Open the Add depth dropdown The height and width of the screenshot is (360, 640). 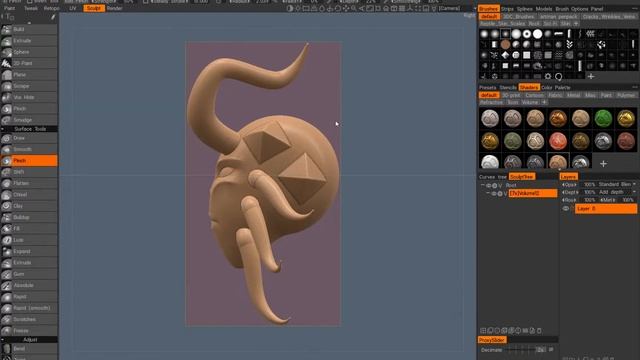(617, 192)
